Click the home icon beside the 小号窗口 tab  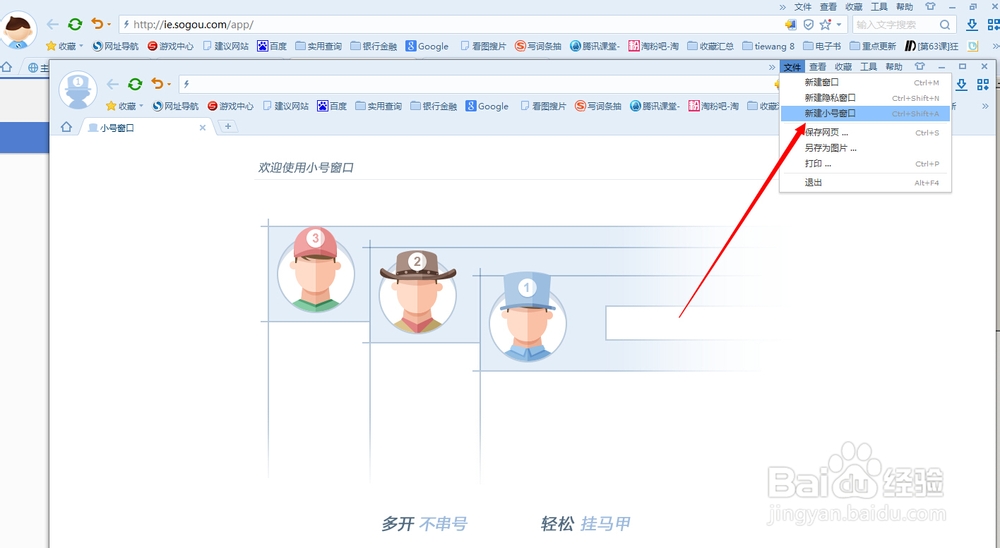coord(66,127)
